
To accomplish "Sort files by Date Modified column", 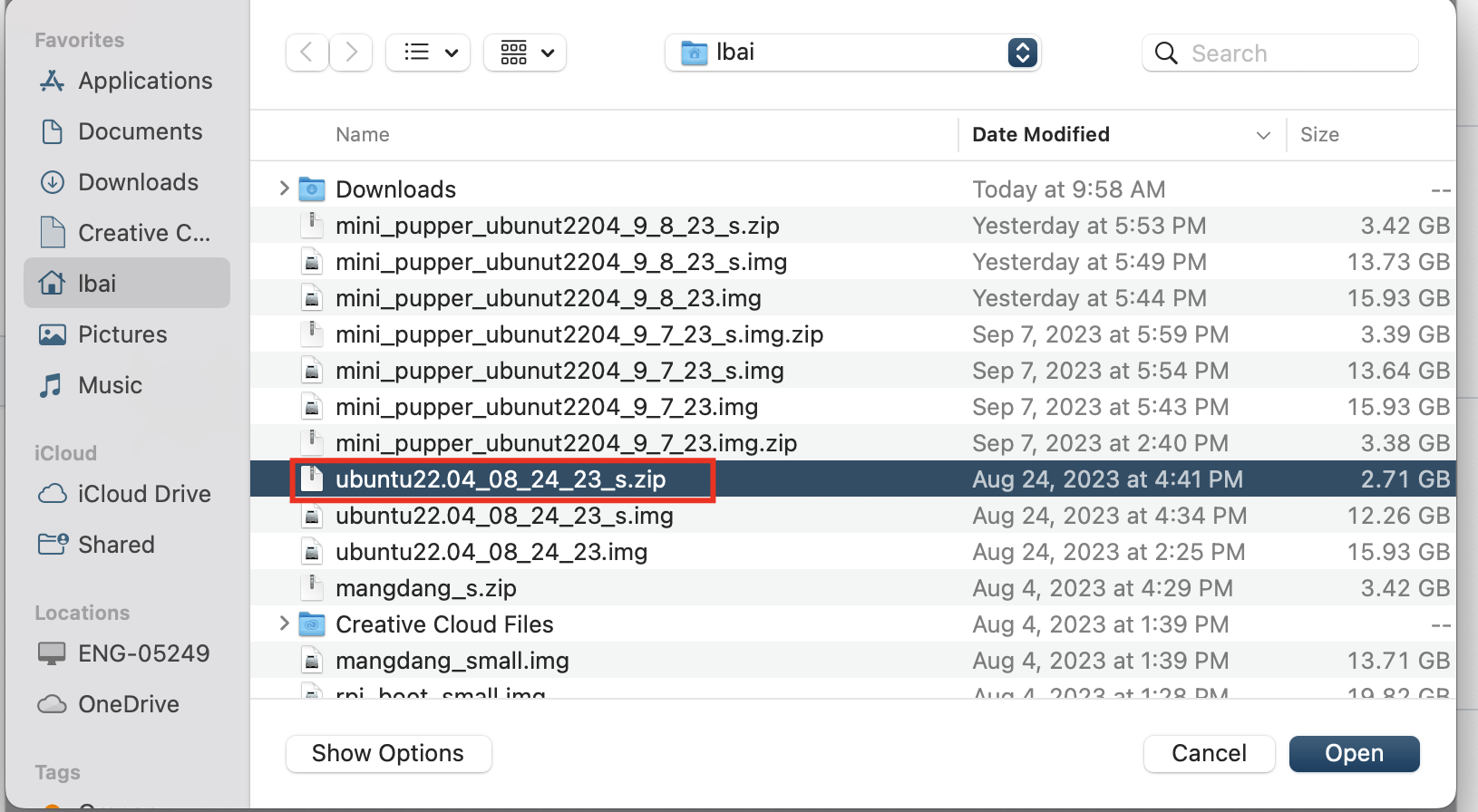I will [1040, 135].
